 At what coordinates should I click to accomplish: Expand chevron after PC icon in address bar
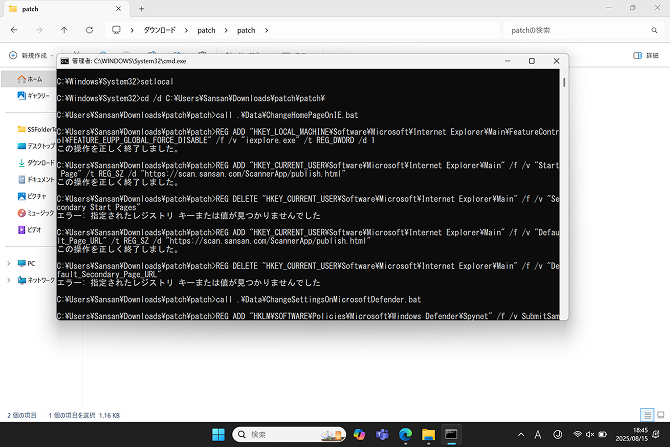132,30
